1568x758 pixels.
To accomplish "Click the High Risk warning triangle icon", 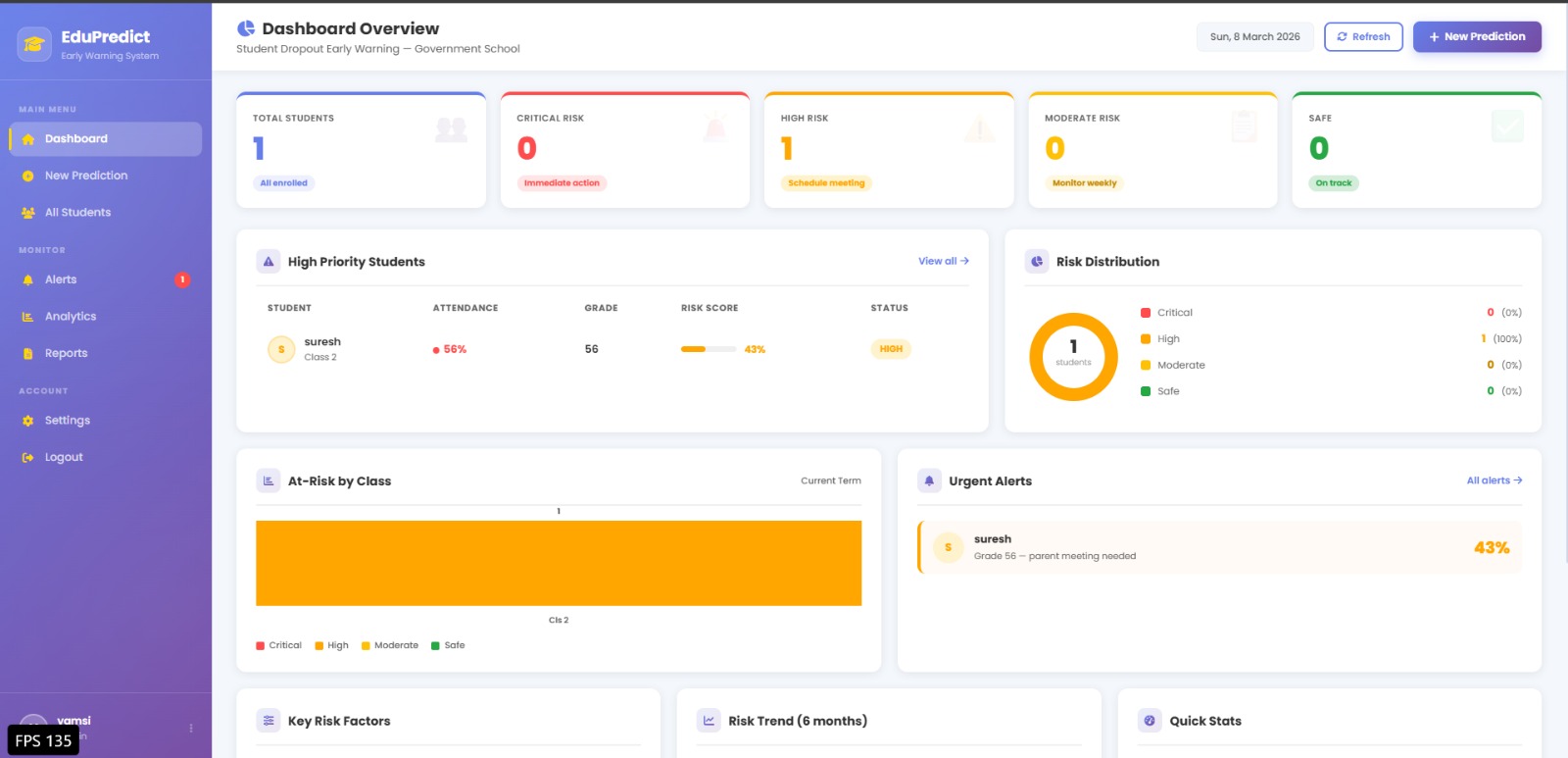I will (x=979, y=127).
